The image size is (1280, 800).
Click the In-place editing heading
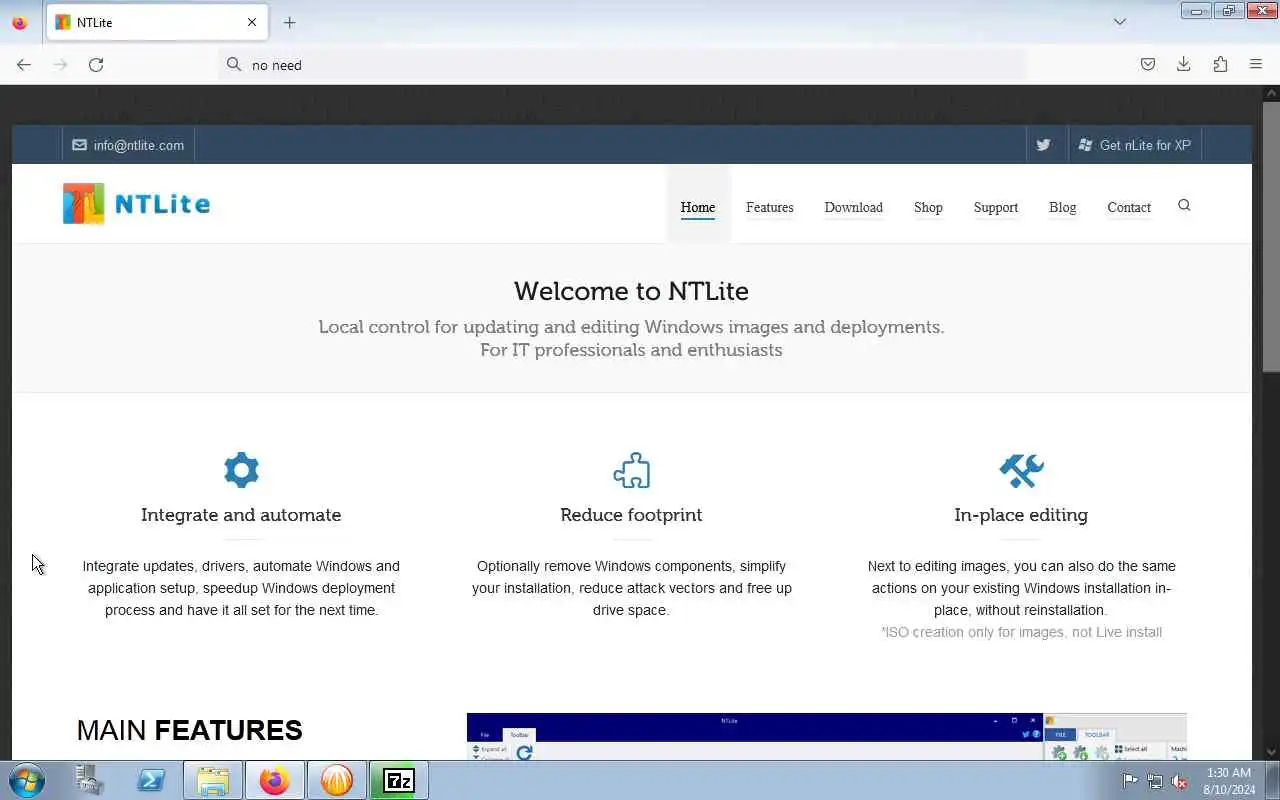click(x=1021, y=515)
